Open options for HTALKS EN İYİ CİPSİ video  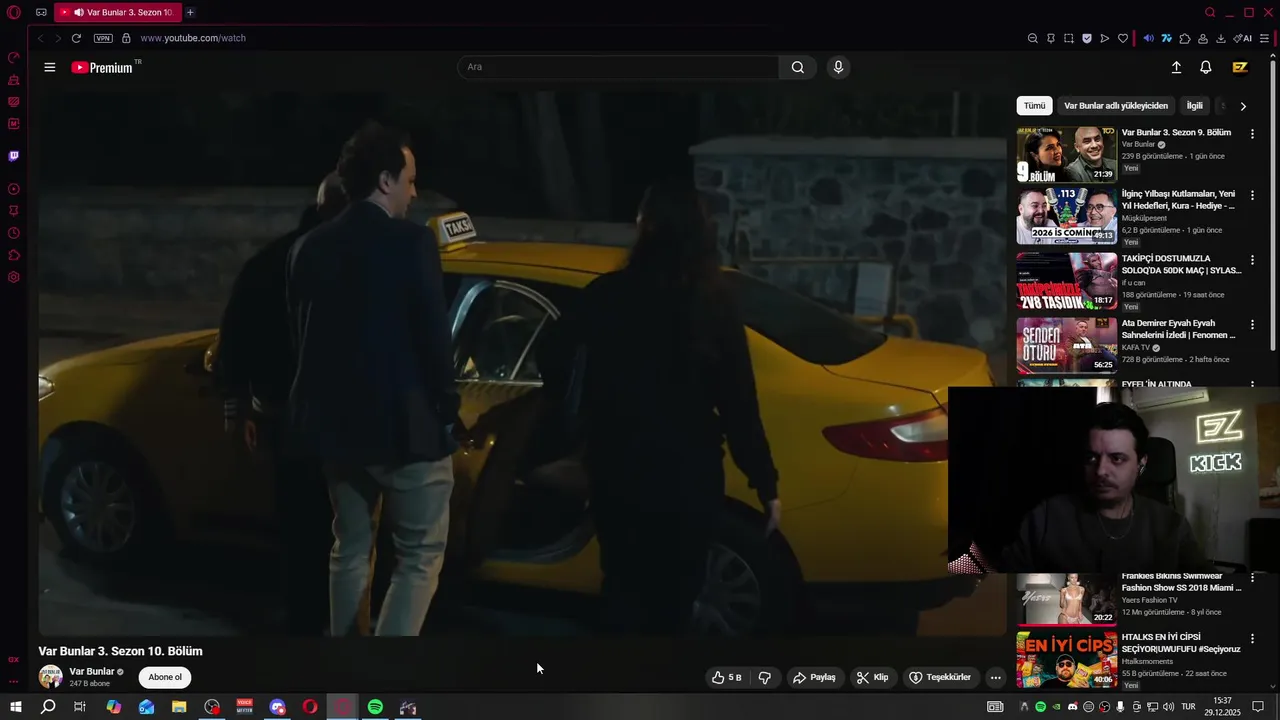pos(1252,639)
